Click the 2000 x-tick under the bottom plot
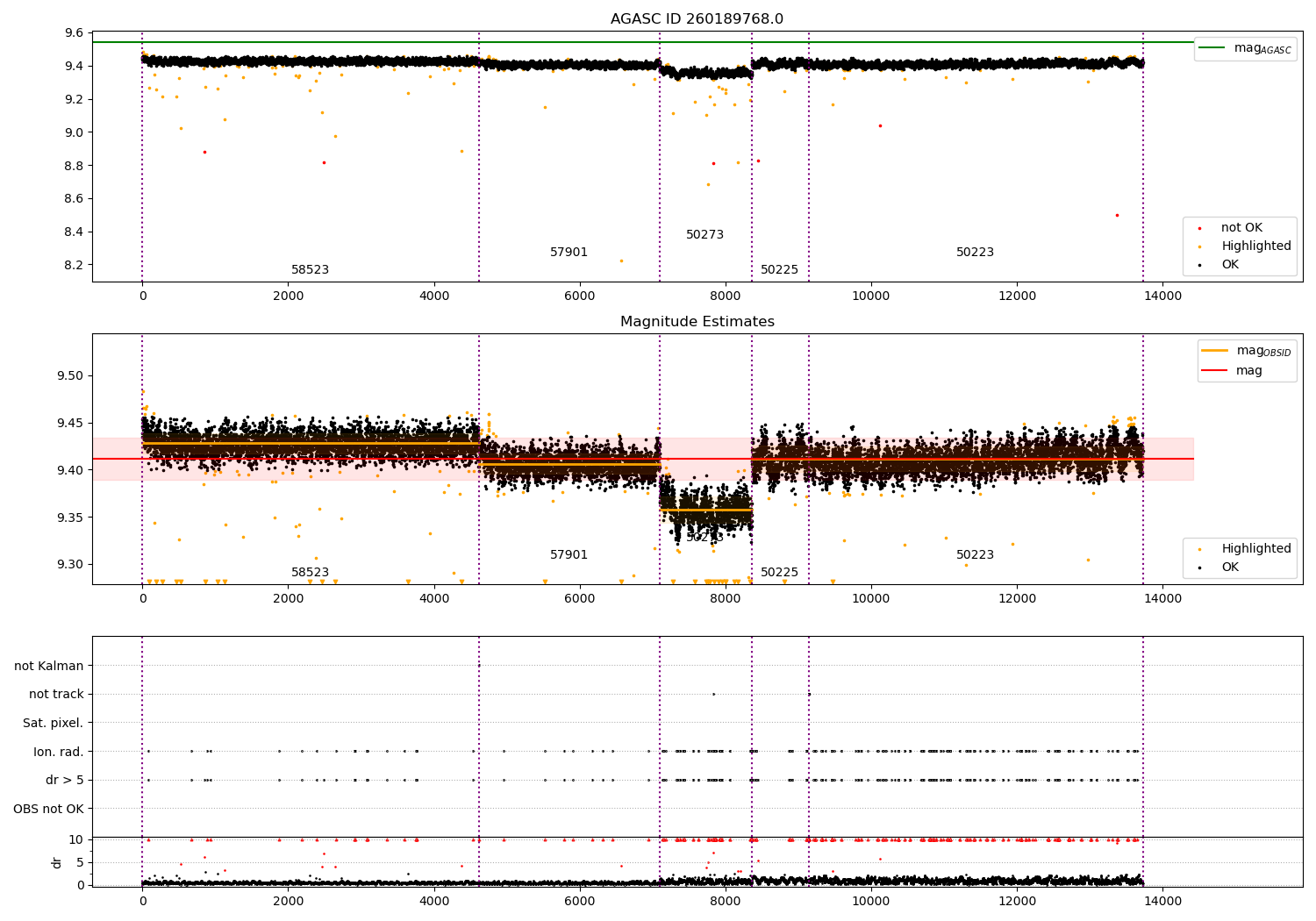The height and width of the screenshot is (921, 1316). click(x=288, y=901)
